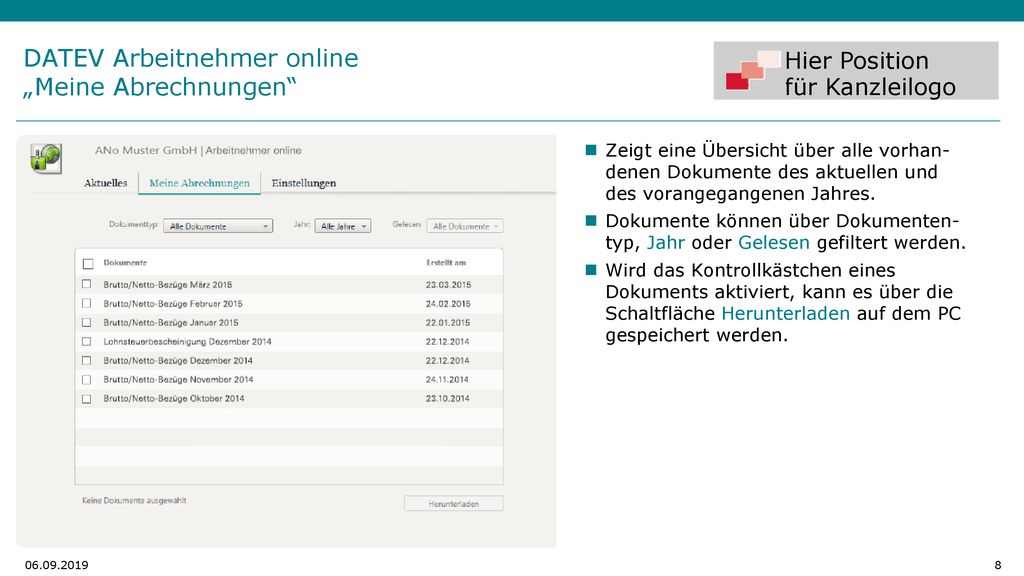1024x576 pixels.
Task: Toggle the select-all Dokumente checkbox
Action: coord(88,264)
